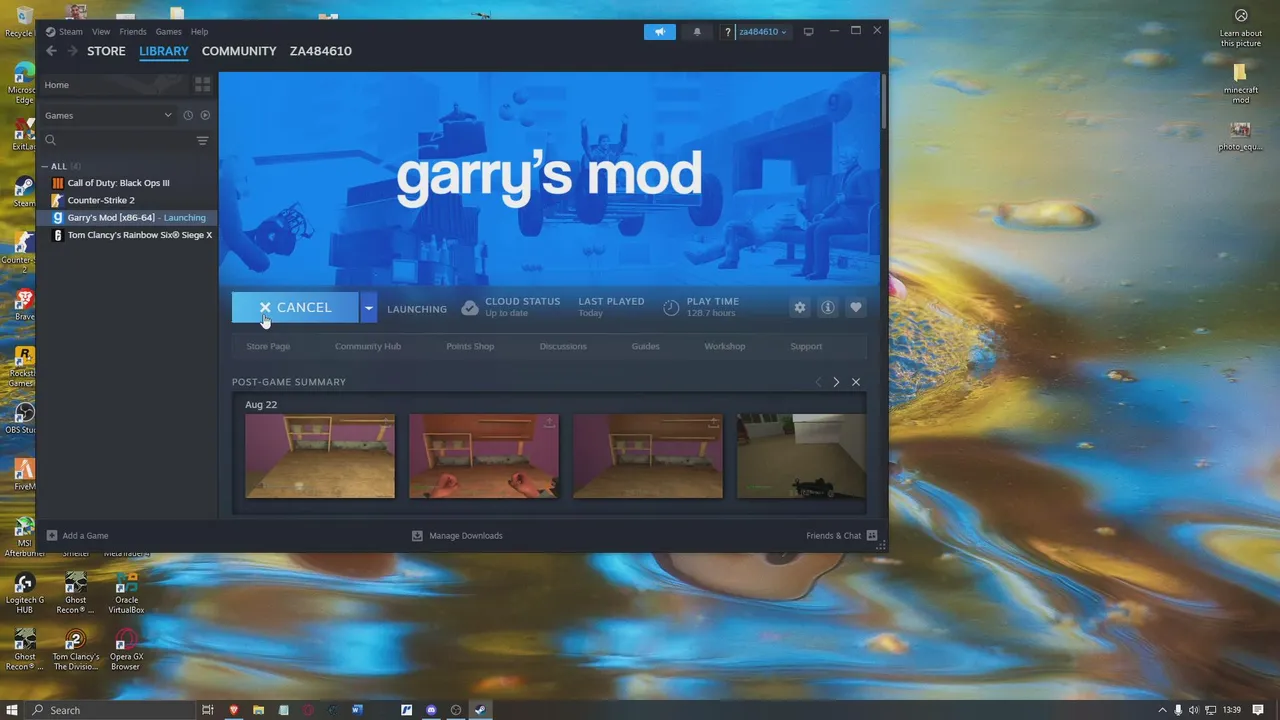This screenshot has height=720, width=1280.
Task: Switch to the COMMUNITY tab
Action: point(239,51)
